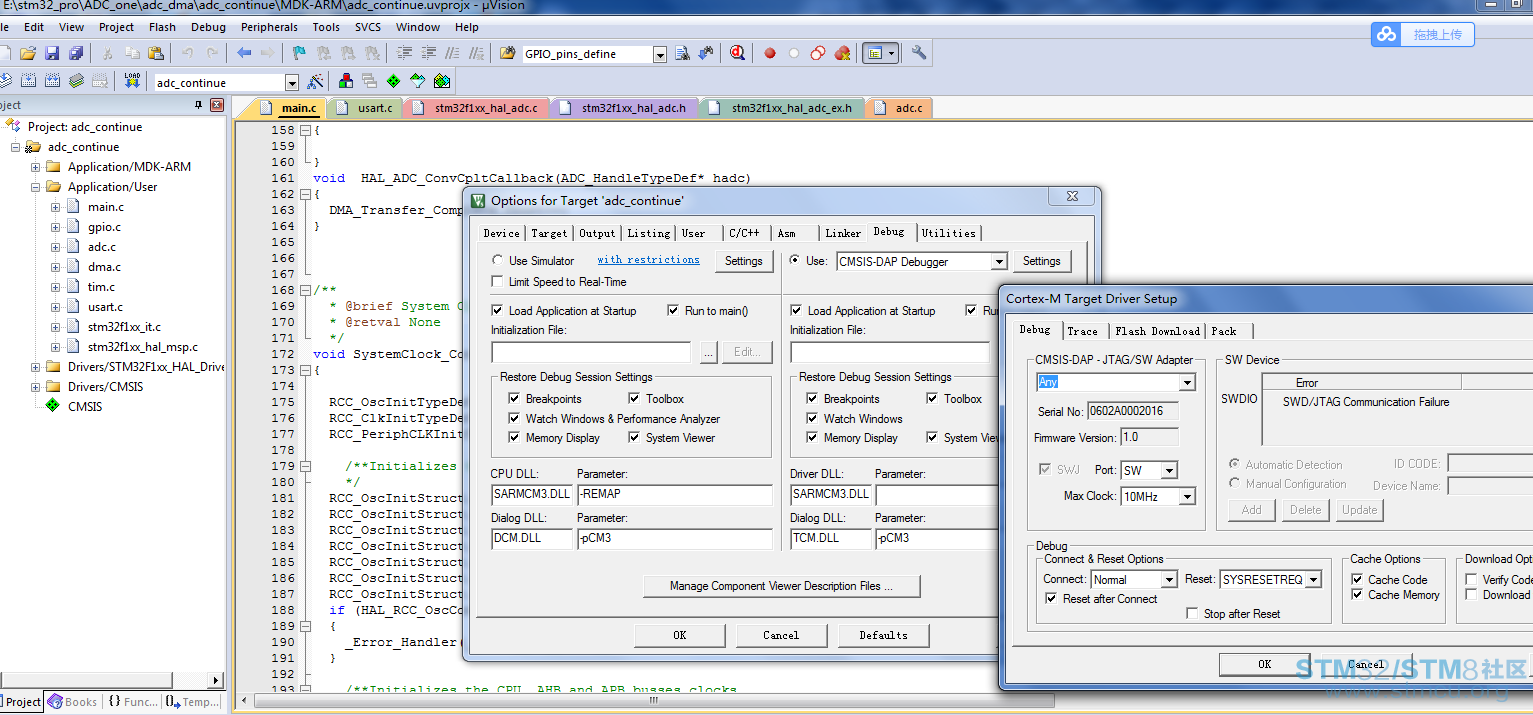Viewport: 1533px width, 715px height.
Task: Click Cancel in Options for Target dialog
Action: [x=781, y=635]
